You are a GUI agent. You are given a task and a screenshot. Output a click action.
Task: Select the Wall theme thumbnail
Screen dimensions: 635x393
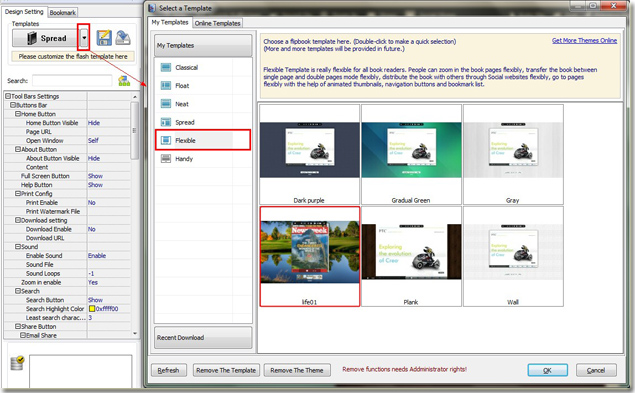513,256
